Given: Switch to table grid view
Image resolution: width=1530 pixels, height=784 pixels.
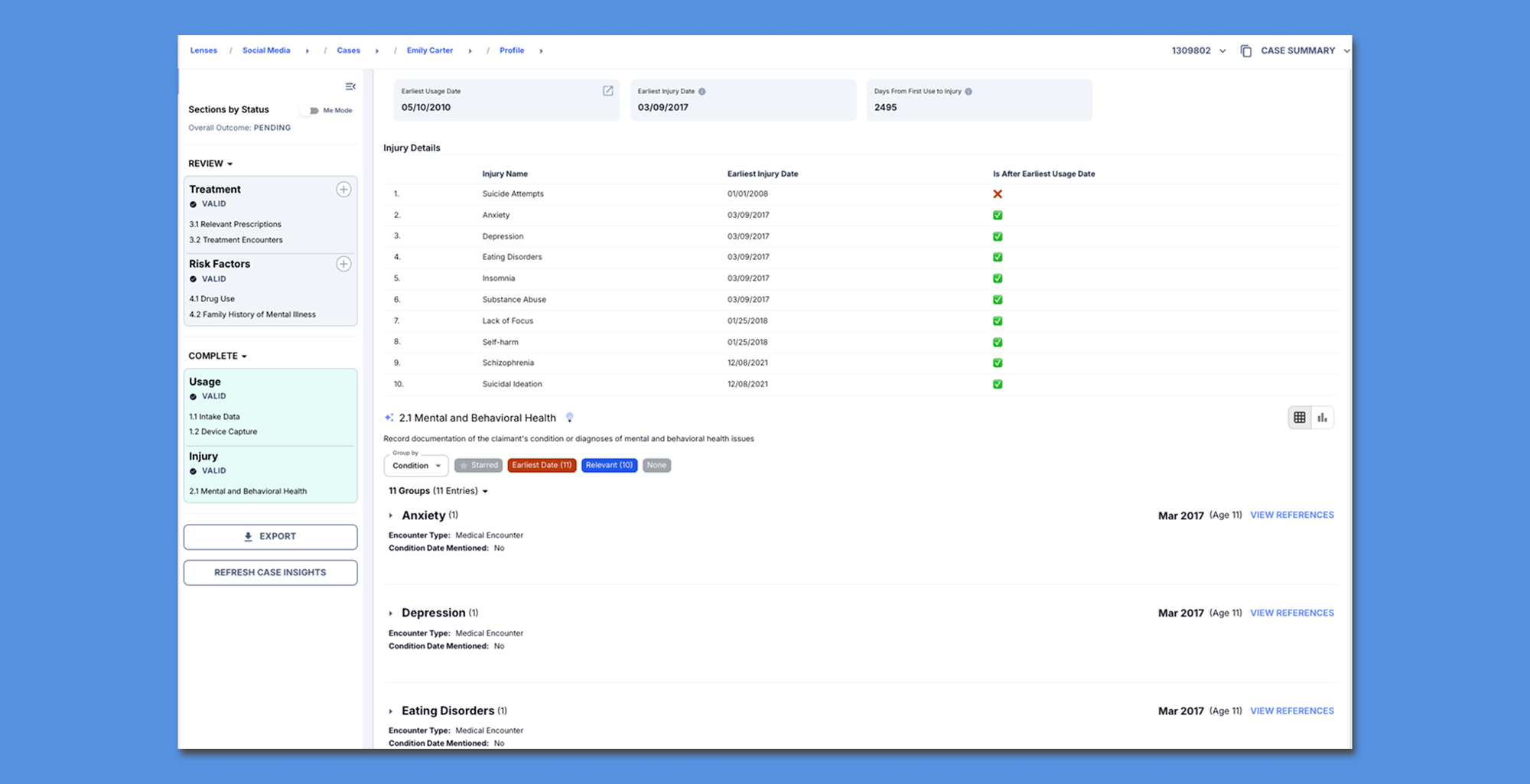Looking at the screenshot, I should 1300,418.
